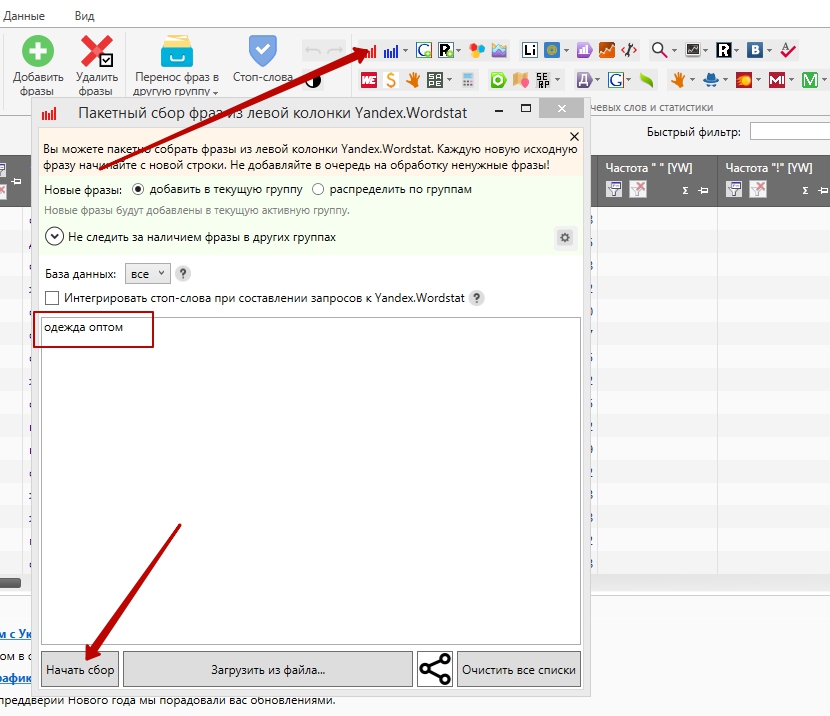This screenshot has width=830, height=716.
Task: Click the SERP toolbar icon
Action: [x=543, y=80]
